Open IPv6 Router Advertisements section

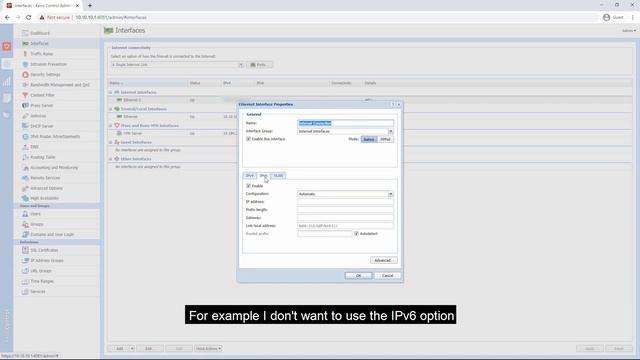[x=55, y=136]
